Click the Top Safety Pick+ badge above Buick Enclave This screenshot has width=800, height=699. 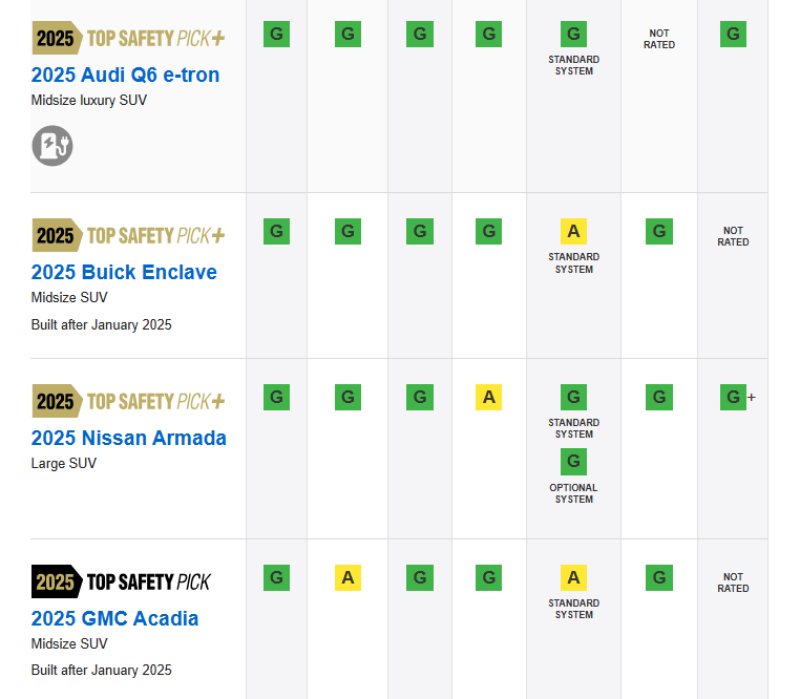point(128,235)
